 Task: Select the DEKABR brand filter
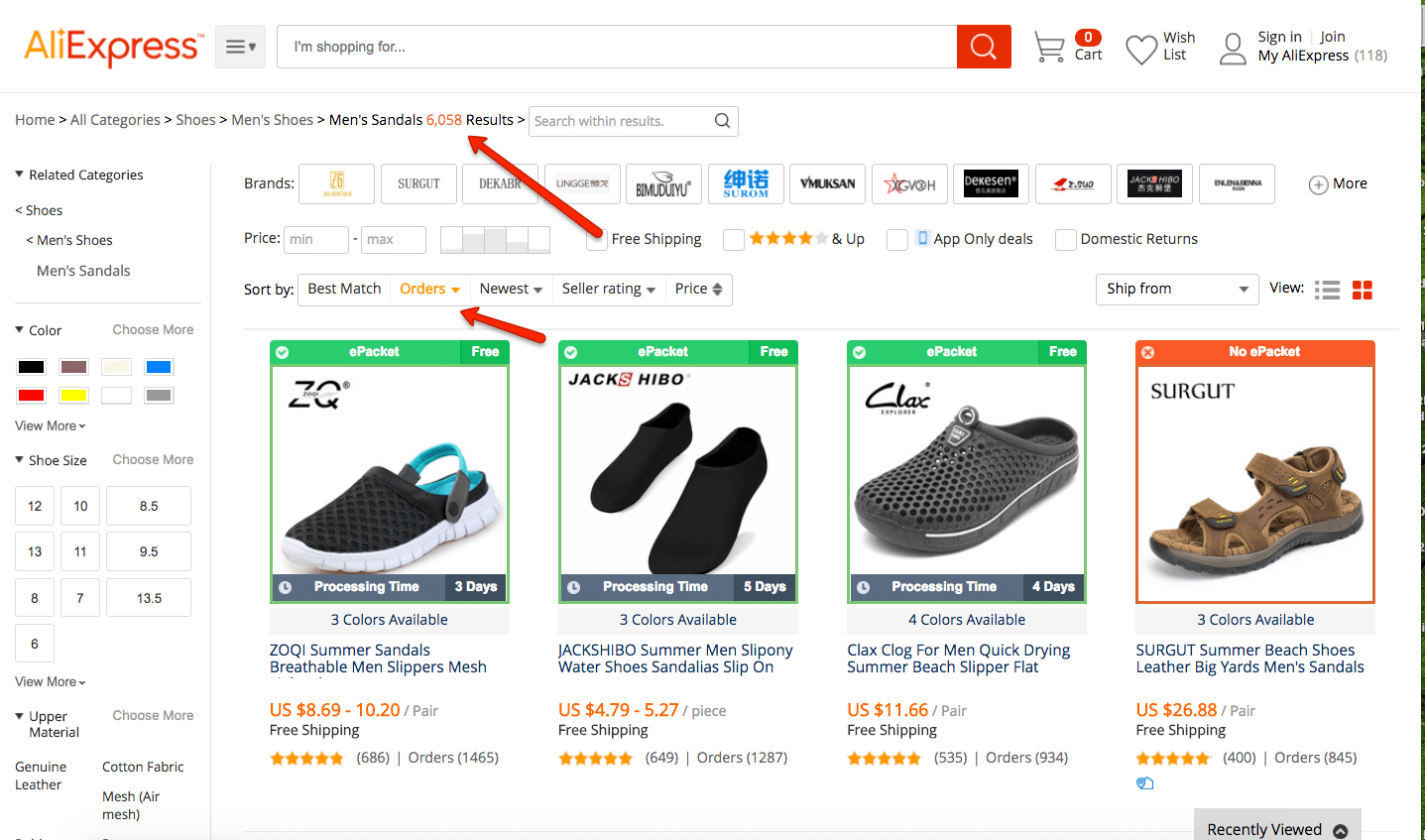coord(500,184)
